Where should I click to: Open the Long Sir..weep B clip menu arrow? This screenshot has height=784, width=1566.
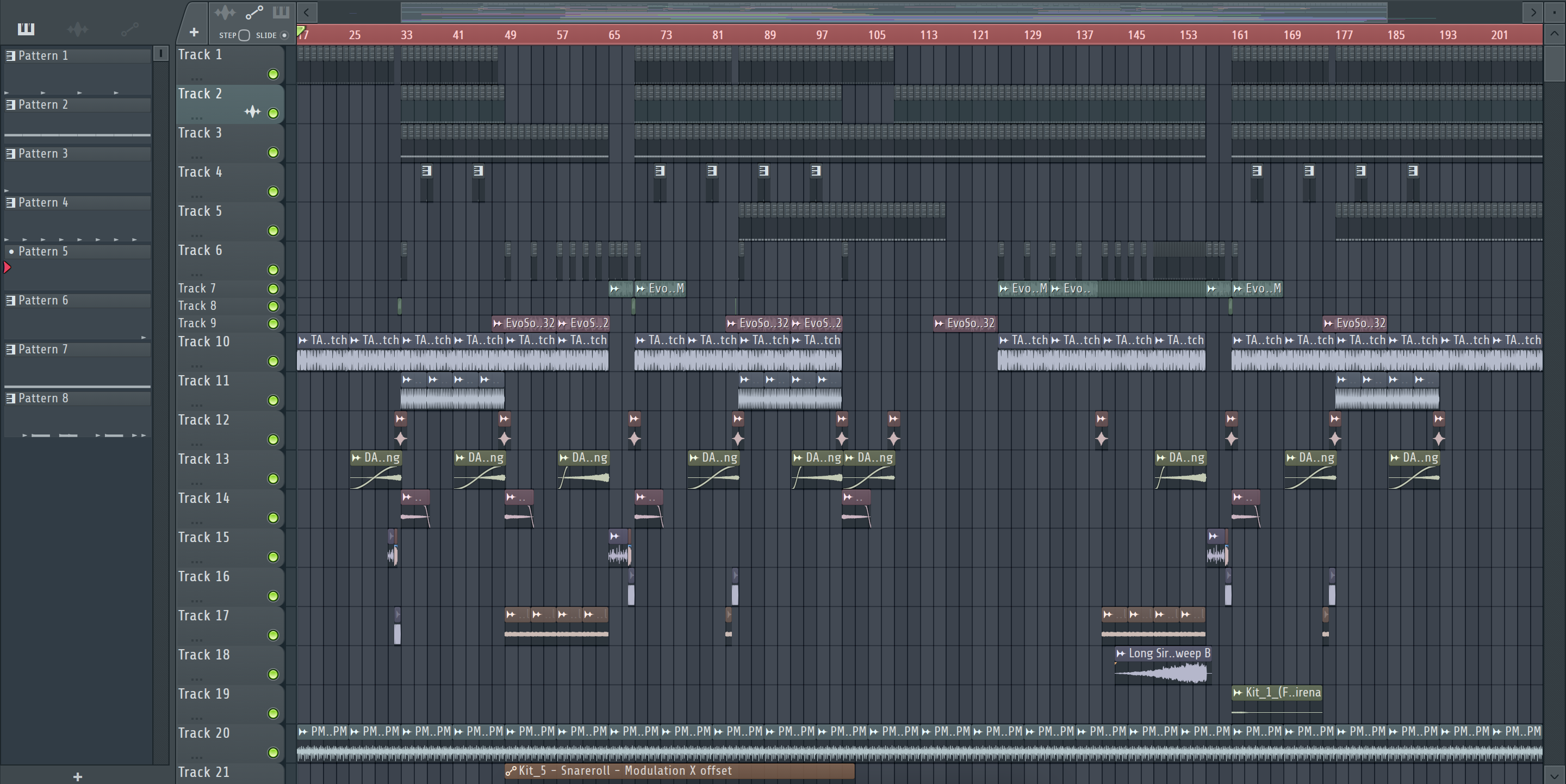click(1121, 654)
